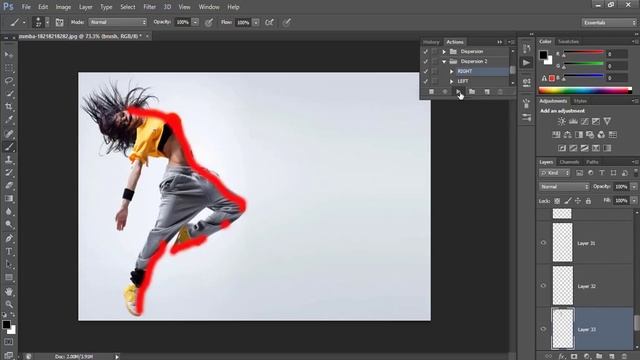640x360 pixels.
Task: Select the Hand tool
Action: tap(9, 291)
